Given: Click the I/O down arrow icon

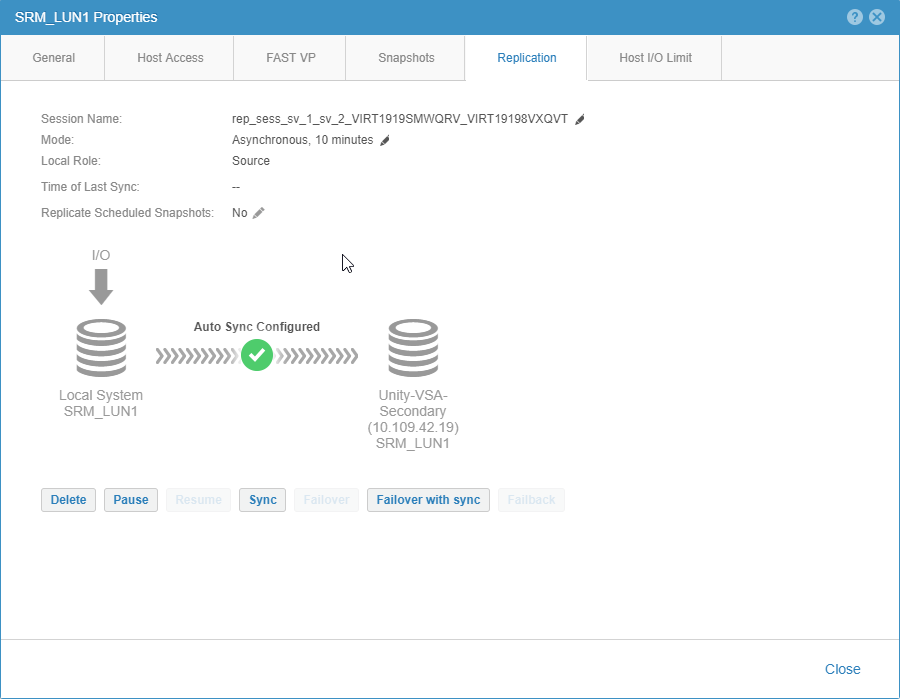Looking at the screenshot, I should click(101, 288).
